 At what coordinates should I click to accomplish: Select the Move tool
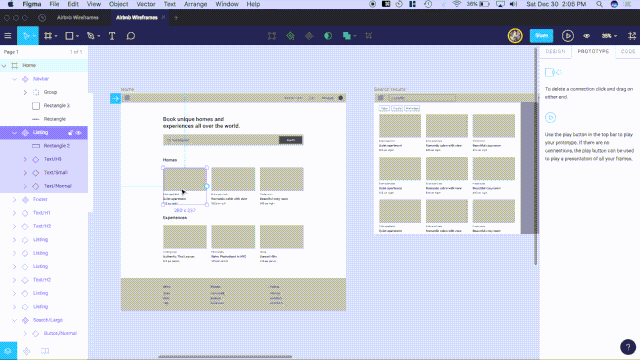point(26,36)
